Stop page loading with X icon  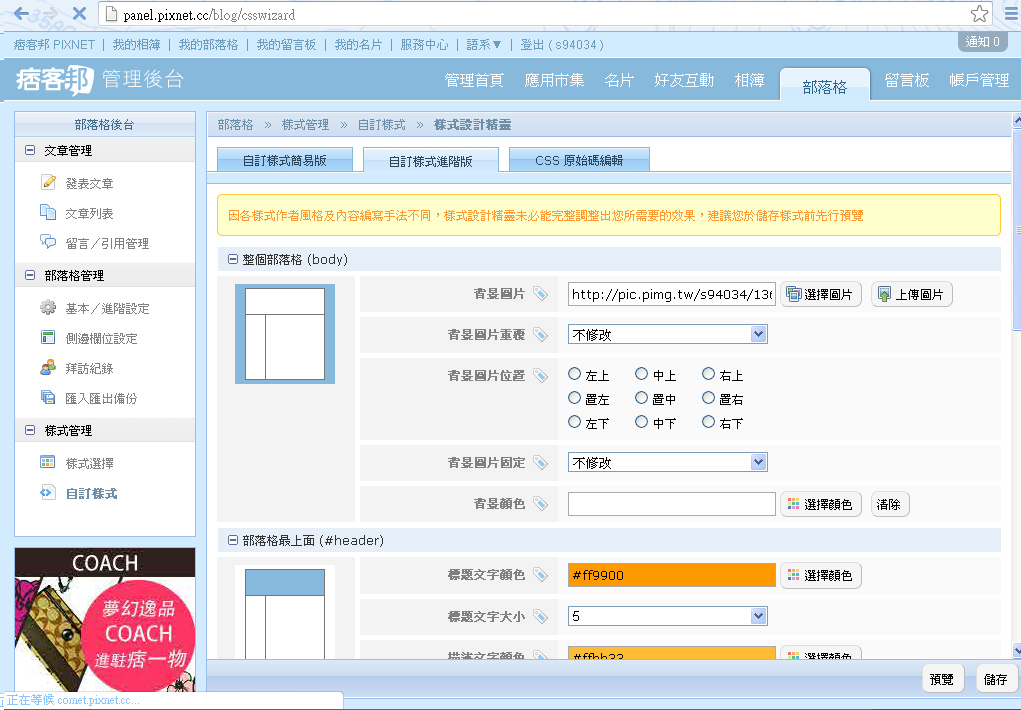click(x=79, y=13)
